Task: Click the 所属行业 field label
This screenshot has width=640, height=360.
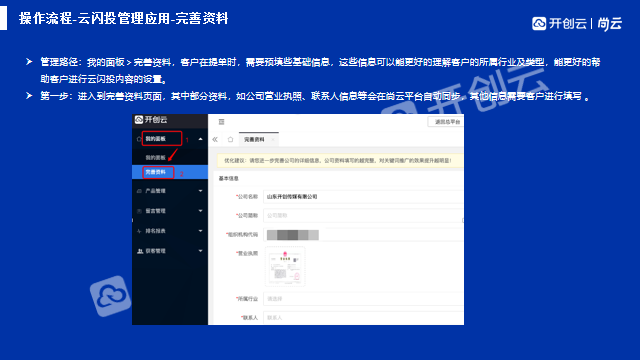Action: 247,299
